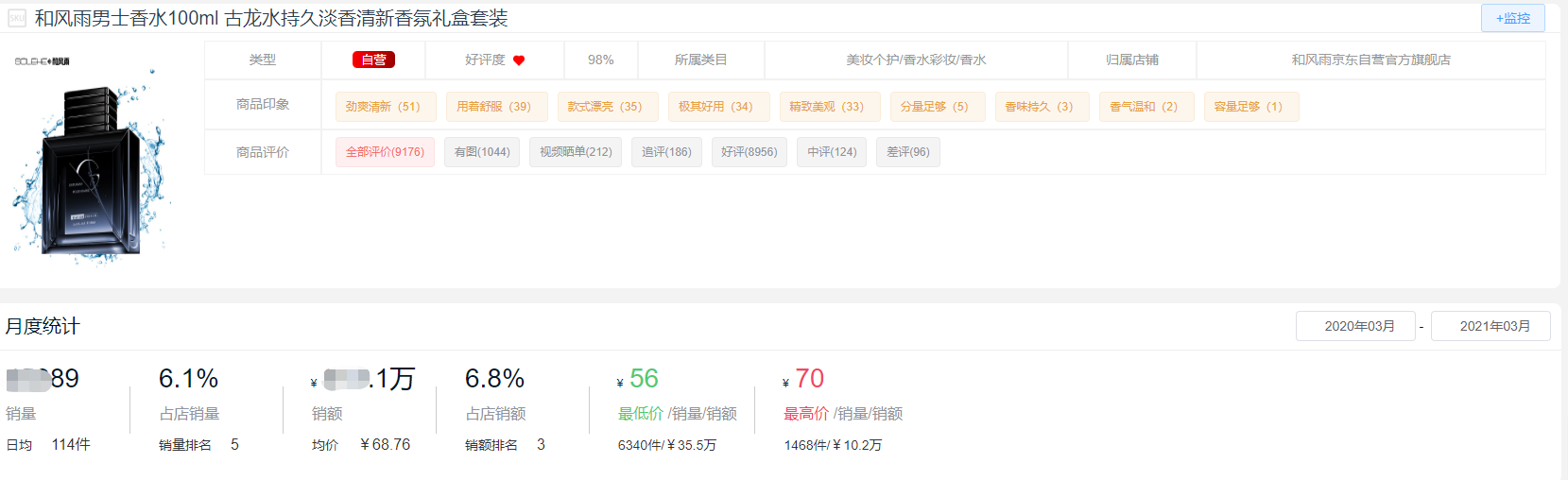Show 中评(124) neutral reviews

coord(832,152)
